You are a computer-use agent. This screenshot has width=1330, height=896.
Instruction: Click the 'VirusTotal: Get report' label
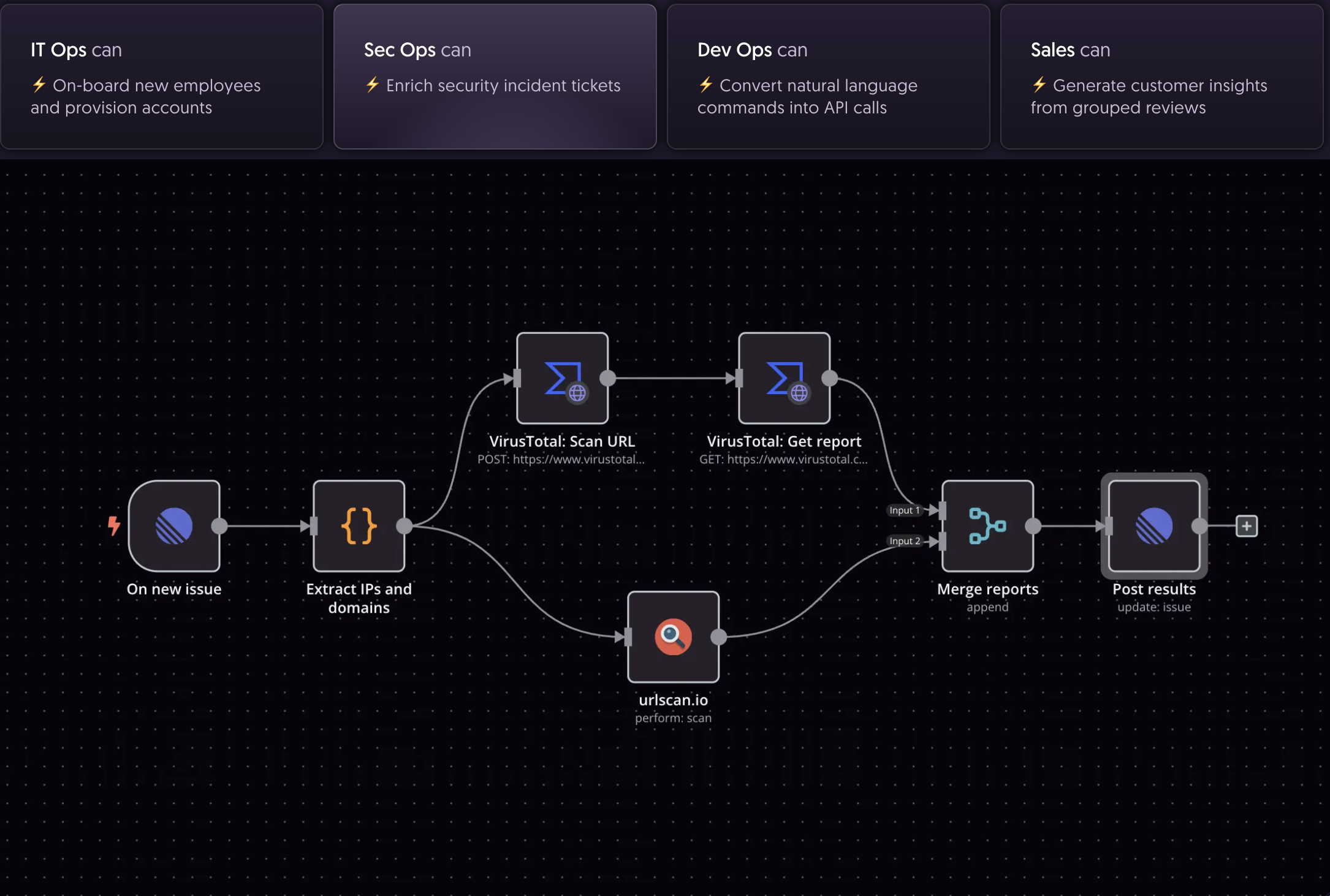coord(784,441)
